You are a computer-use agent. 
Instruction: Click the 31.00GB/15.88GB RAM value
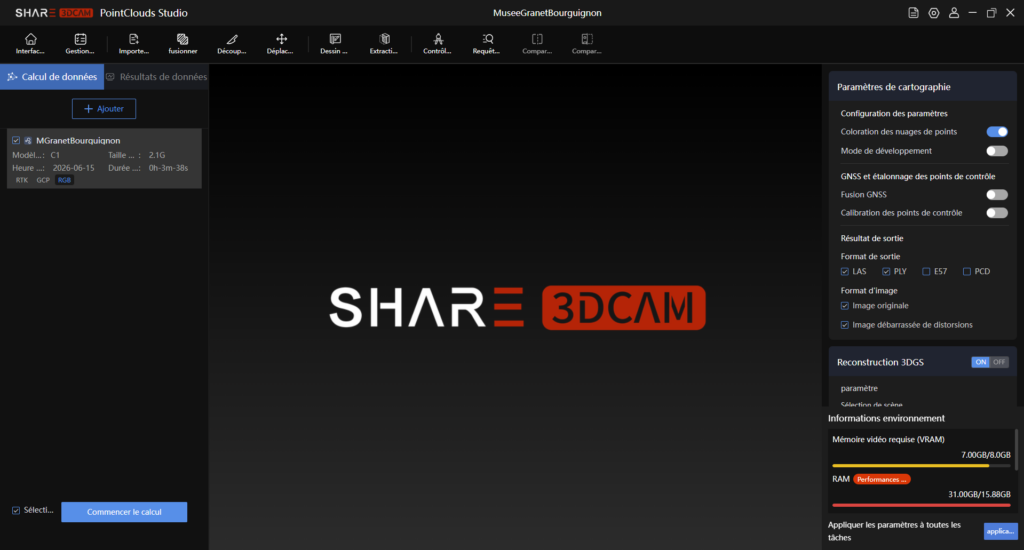click(979, 494)
